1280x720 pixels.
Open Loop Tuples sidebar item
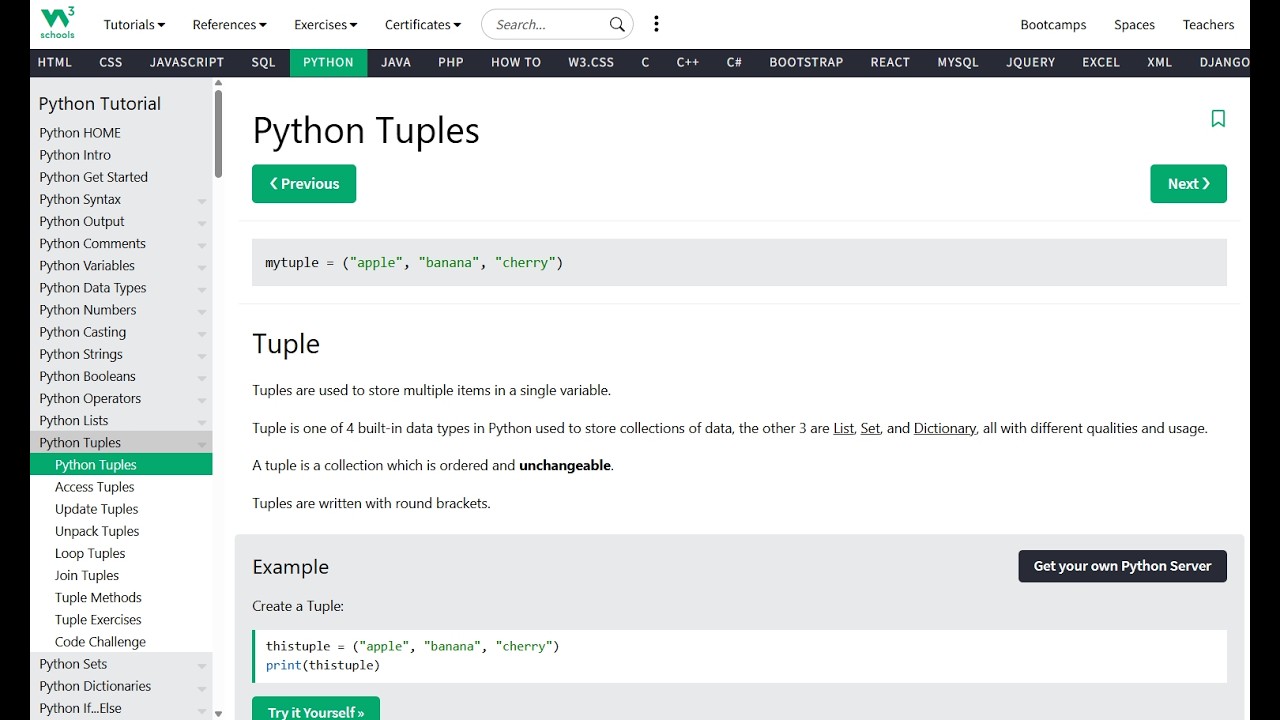pyautogui.click(x=121, y=553)
